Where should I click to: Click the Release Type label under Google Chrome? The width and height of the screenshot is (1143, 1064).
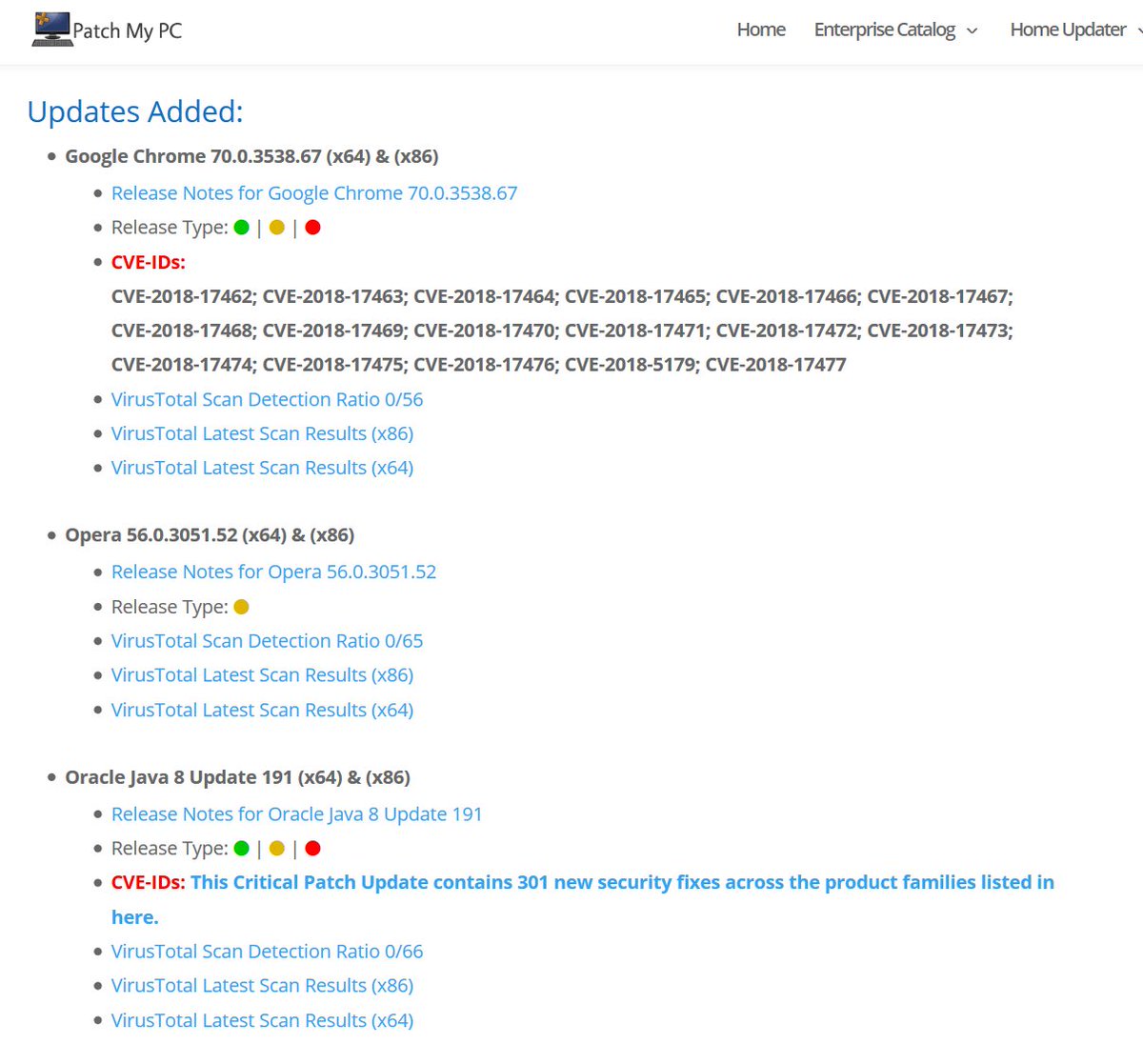coord(170,228)
